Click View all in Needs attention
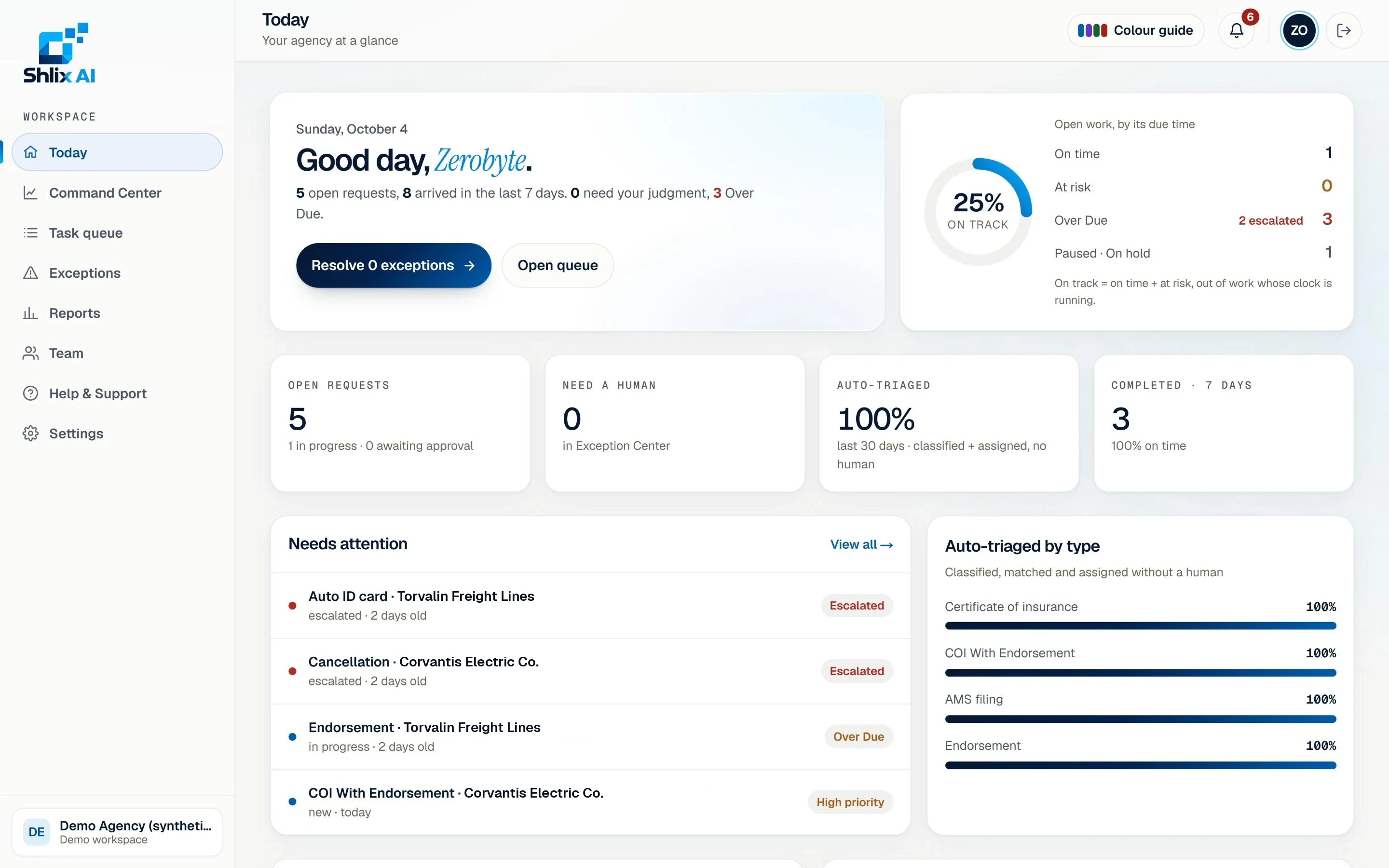 [861, 544]
